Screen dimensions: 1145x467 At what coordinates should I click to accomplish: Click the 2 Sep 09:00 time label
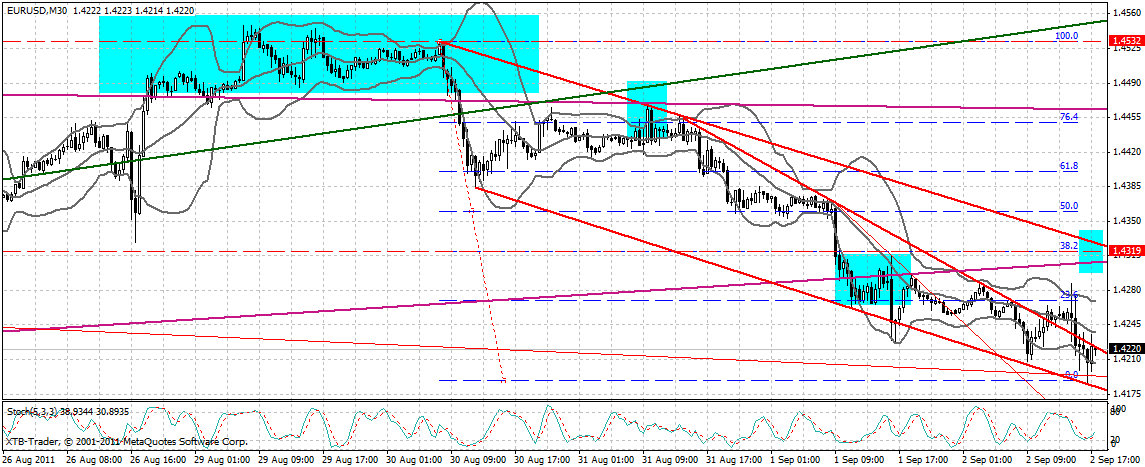pyautogui.click(x=1053, y=461)
